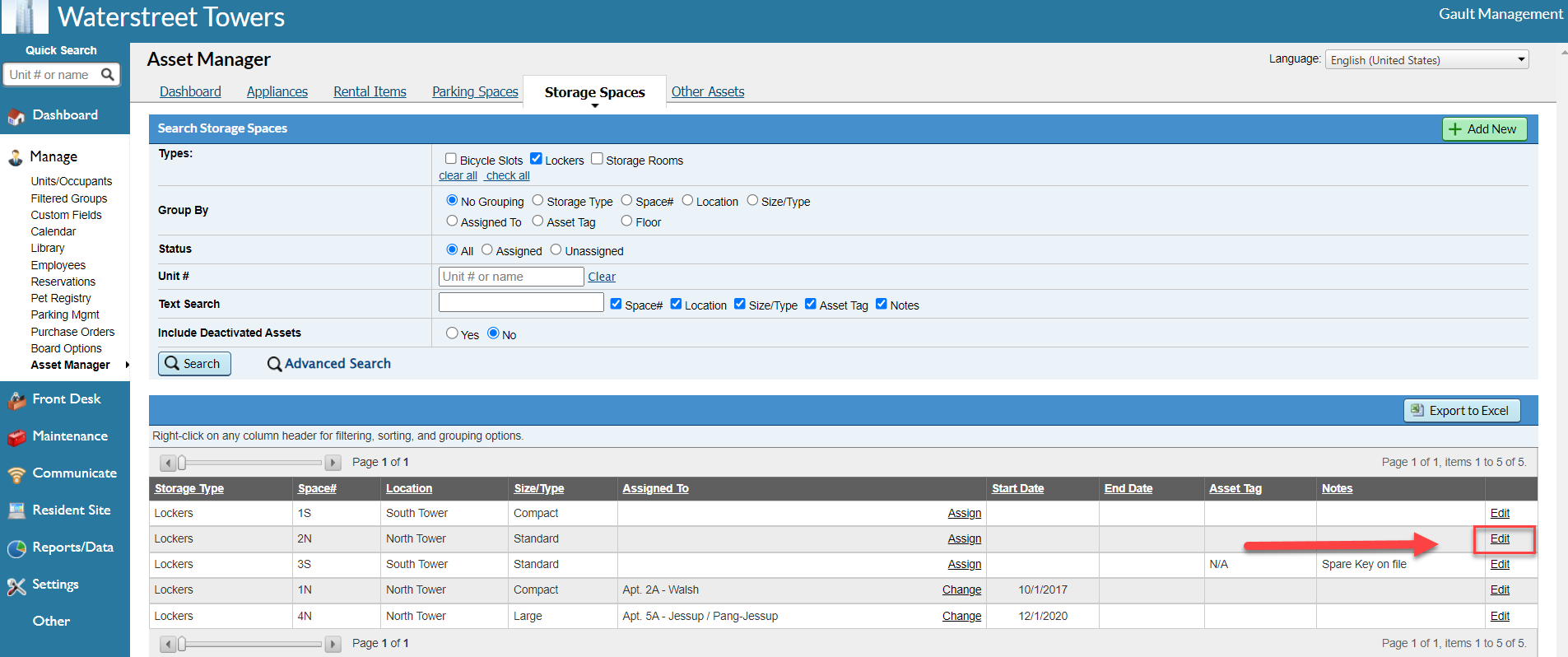1568x657 pixels.
Task: Click Change for Apt. 2A - Walsh
Action: tap(961, 589)
